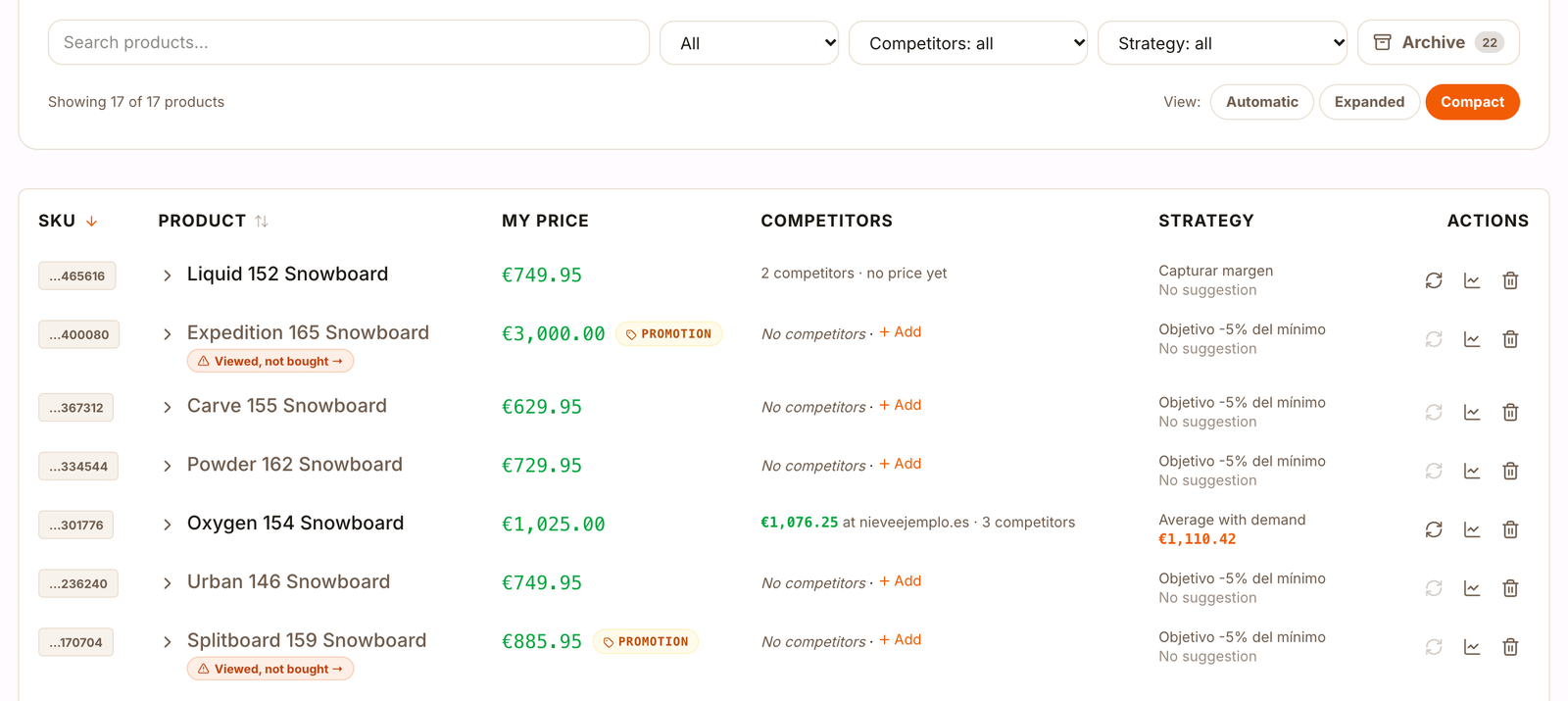This screenshot has width=1568, height=701.
Task: Add competitor for Powder 162 Snowboard
Action: coord(901,464)
